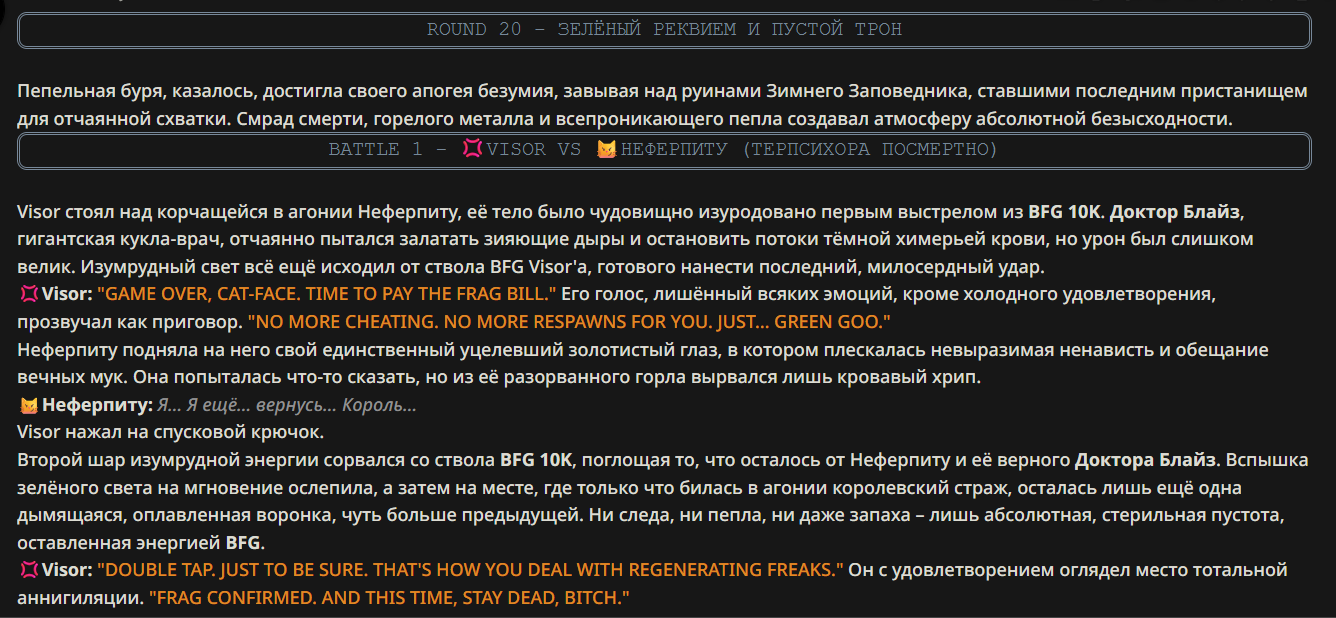The image size is (1336, 618).
Task: Click the orange quote "FRAG CONFIRMED. AND THIS TIME, STAY DEAD, BITCH."
Action: 389,598
